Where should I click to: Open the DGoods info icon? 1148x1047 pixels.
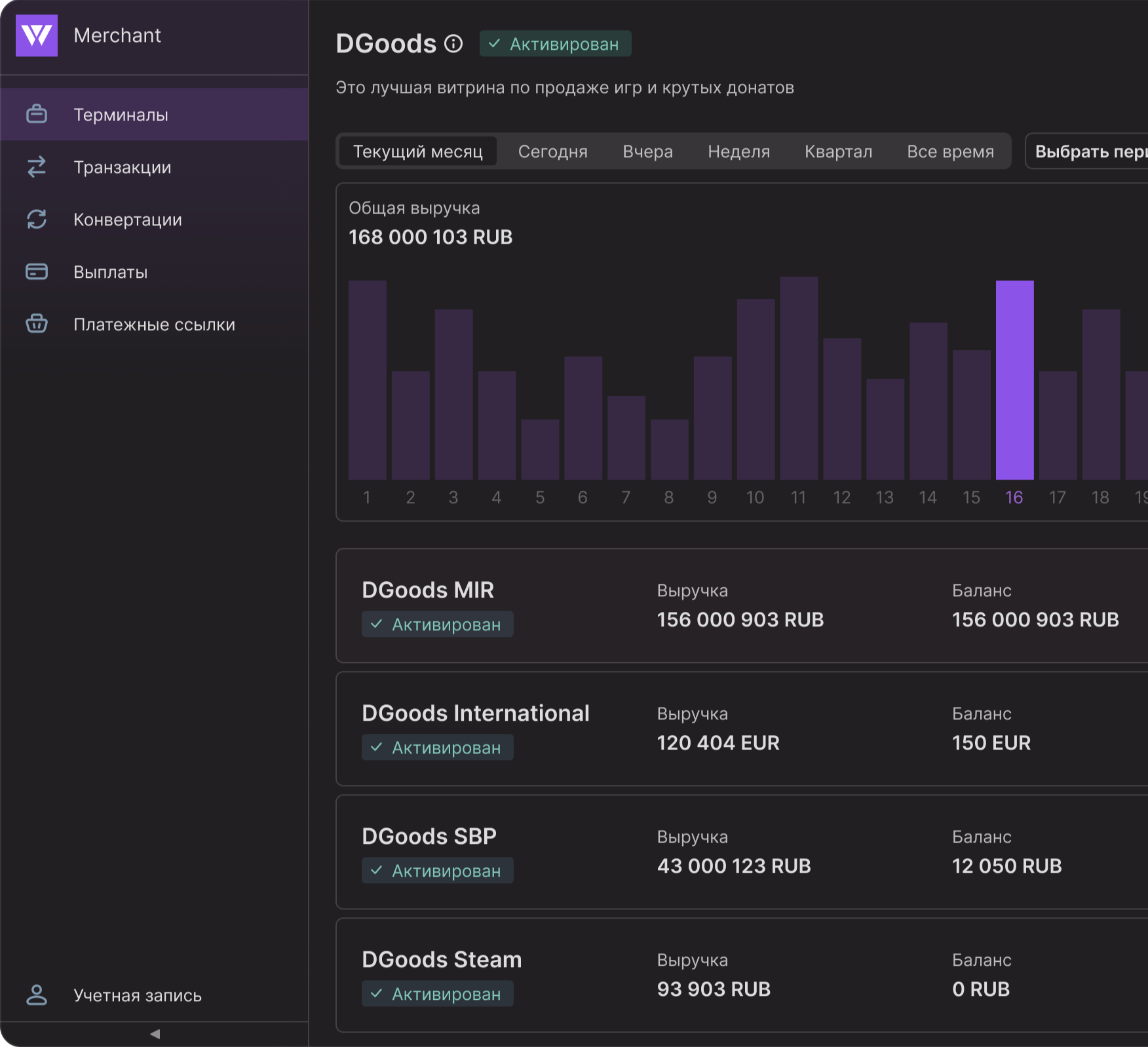[453, 44]
